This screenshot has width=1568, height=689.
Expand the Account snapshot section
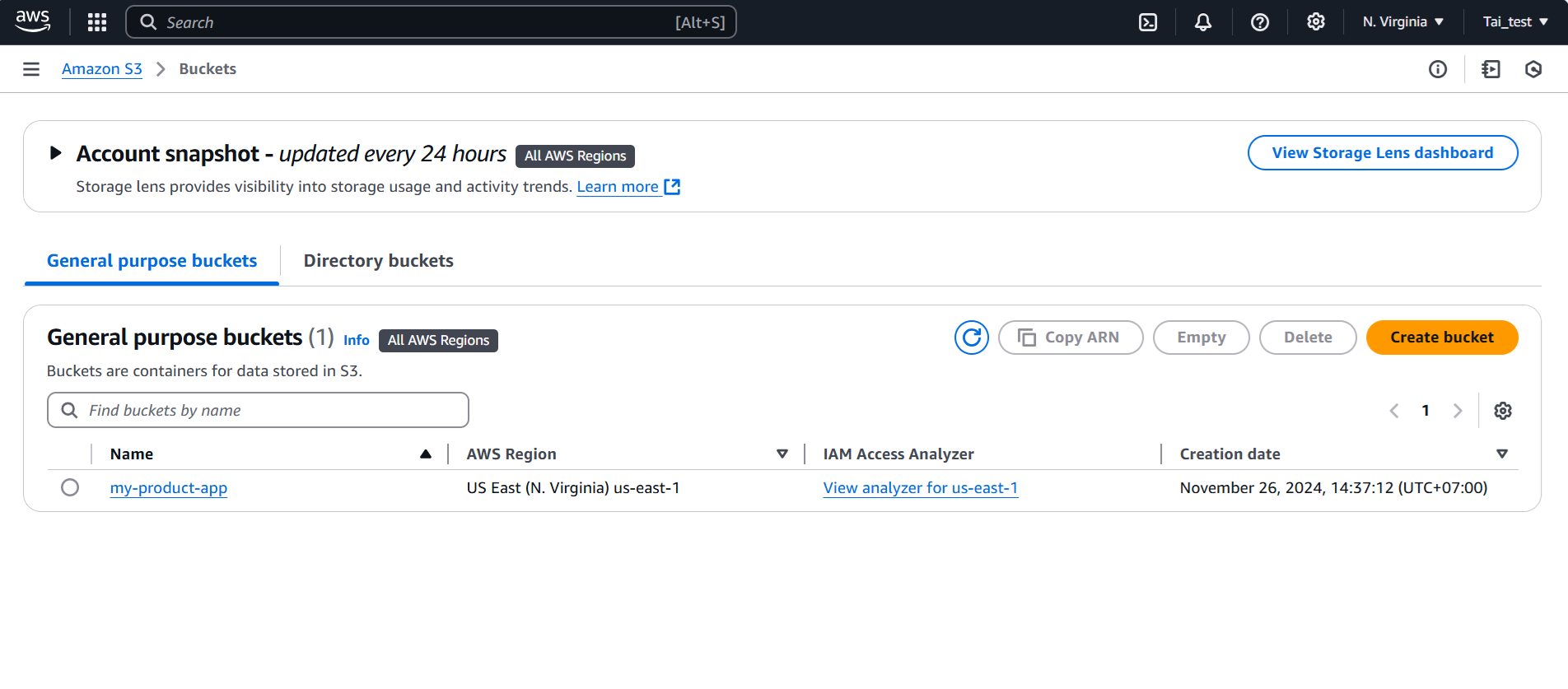[x=55, y=153]
